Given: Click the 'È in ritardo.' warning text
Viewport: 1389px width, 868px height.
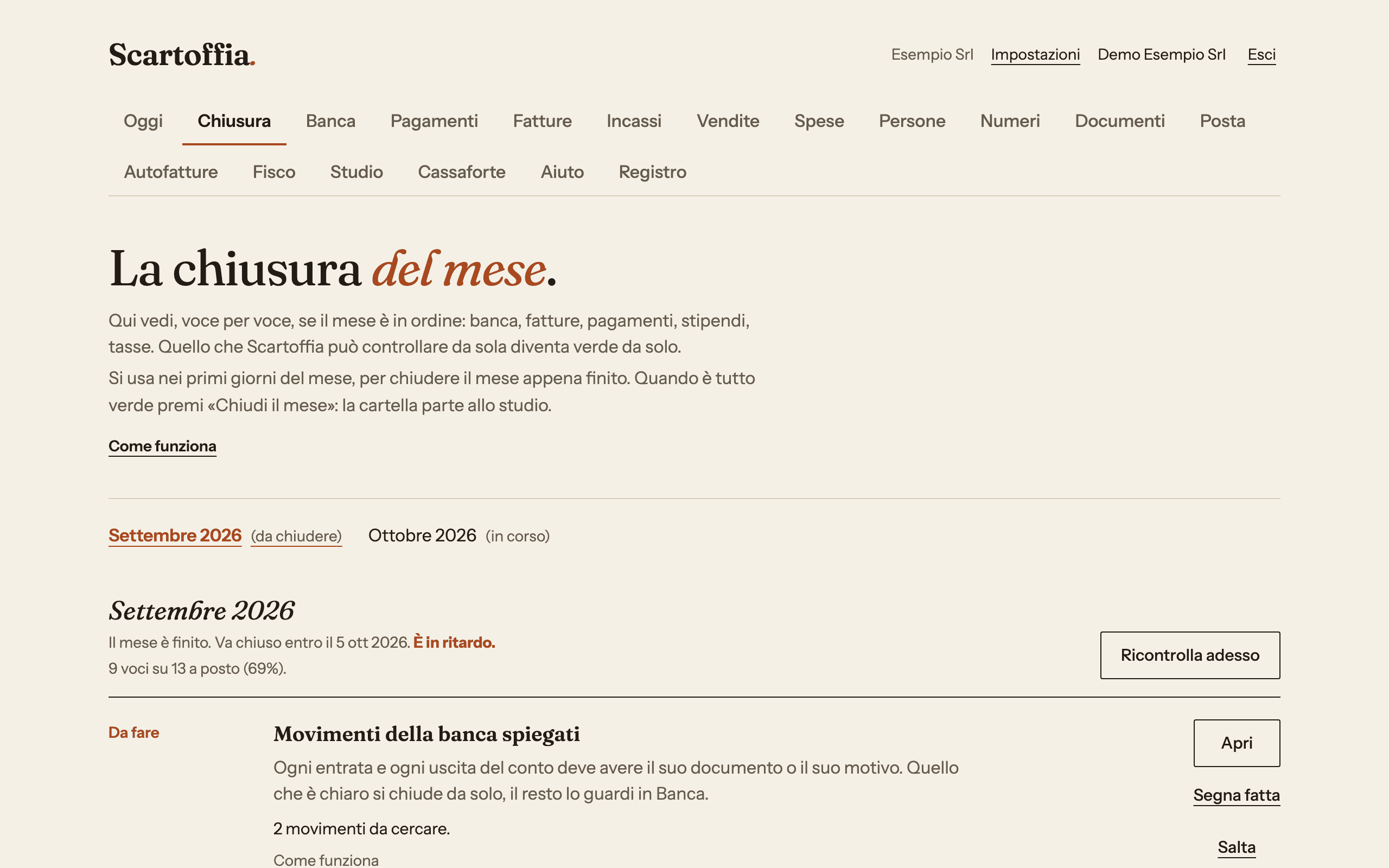Looking at the screenshot, I should click(x=454, y=642).
